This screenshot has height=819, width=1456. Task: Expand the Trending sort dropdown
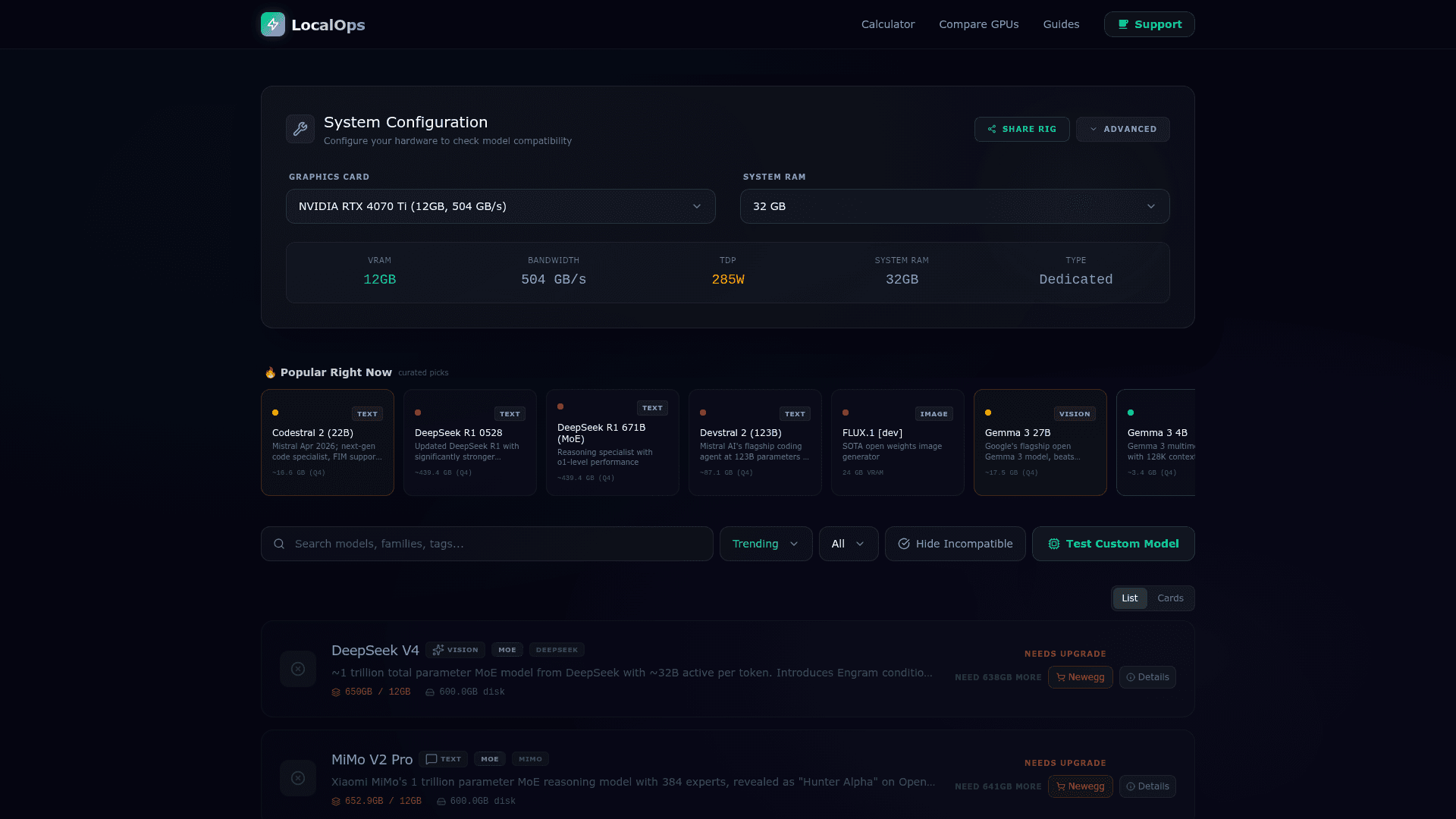click(765, 544)
